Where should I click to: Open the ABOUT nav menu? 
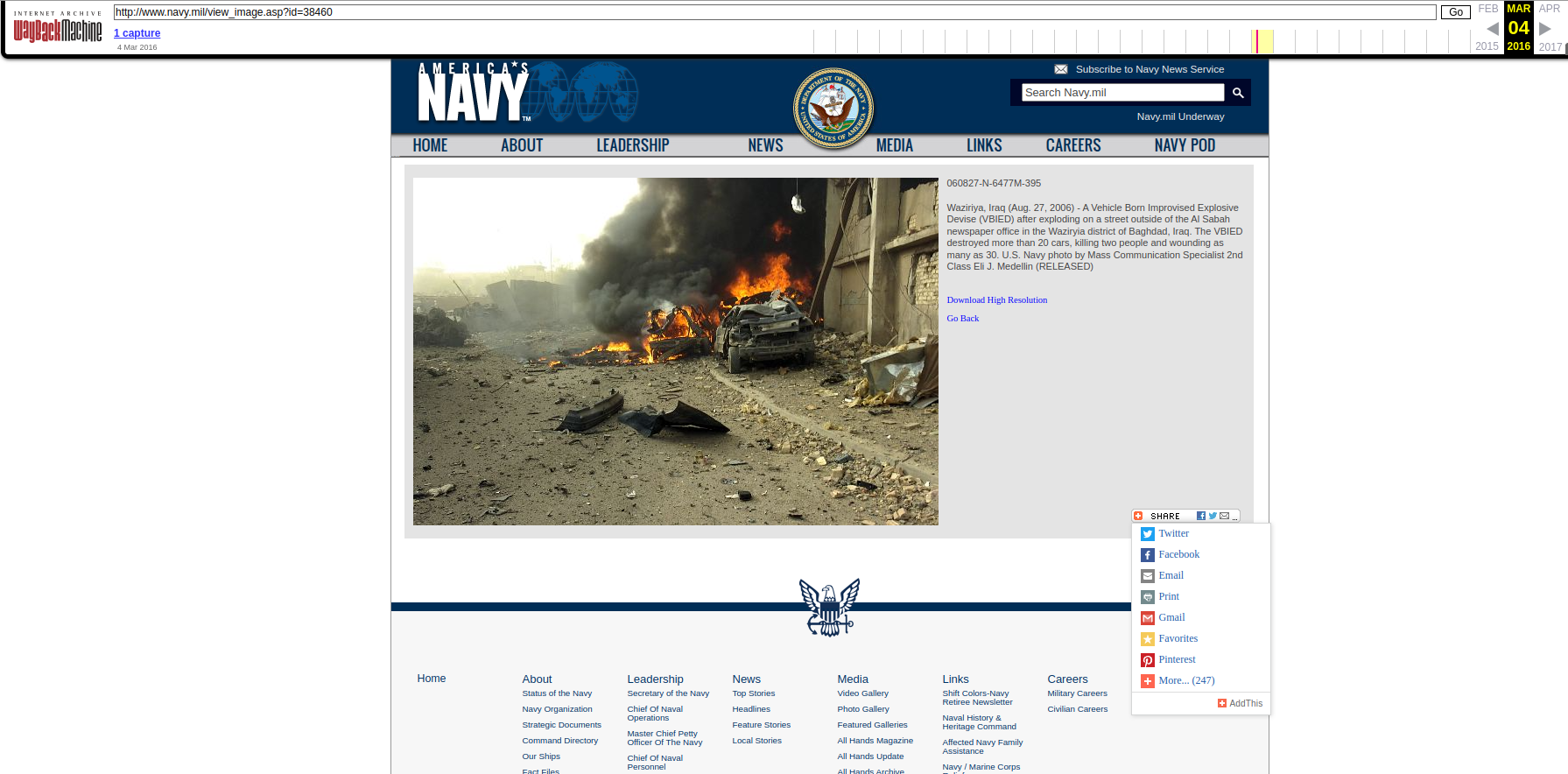[522, 145]
